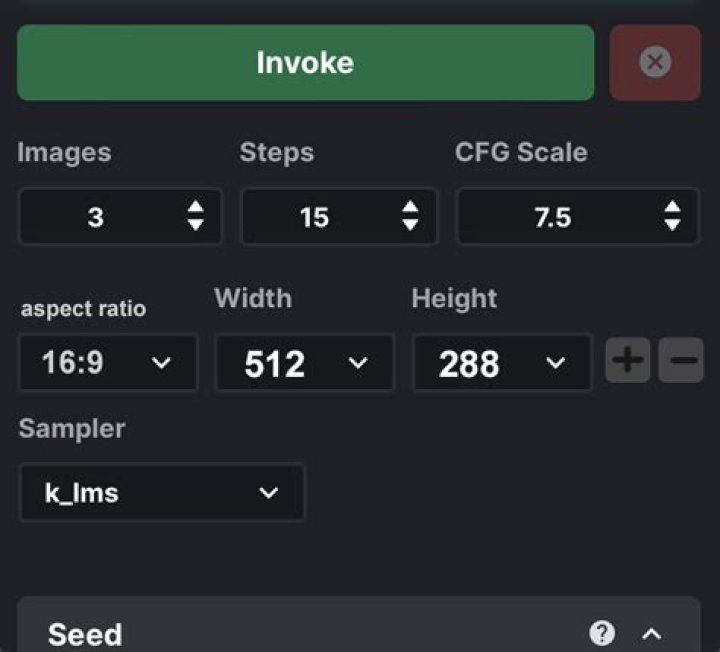Open the aspect ratio dropdown showing 16:9
The height and width of the screenshot is (652, 720).
point(108,362)
